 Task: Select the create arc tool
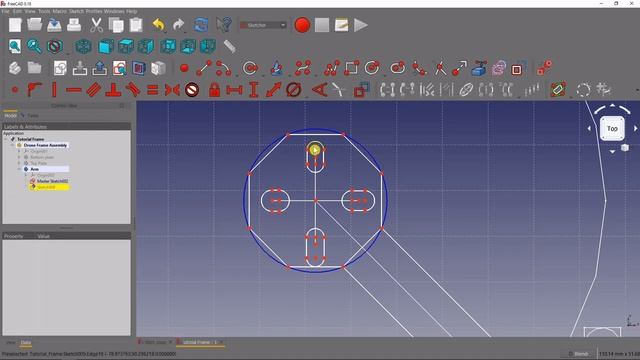point(224,68)
